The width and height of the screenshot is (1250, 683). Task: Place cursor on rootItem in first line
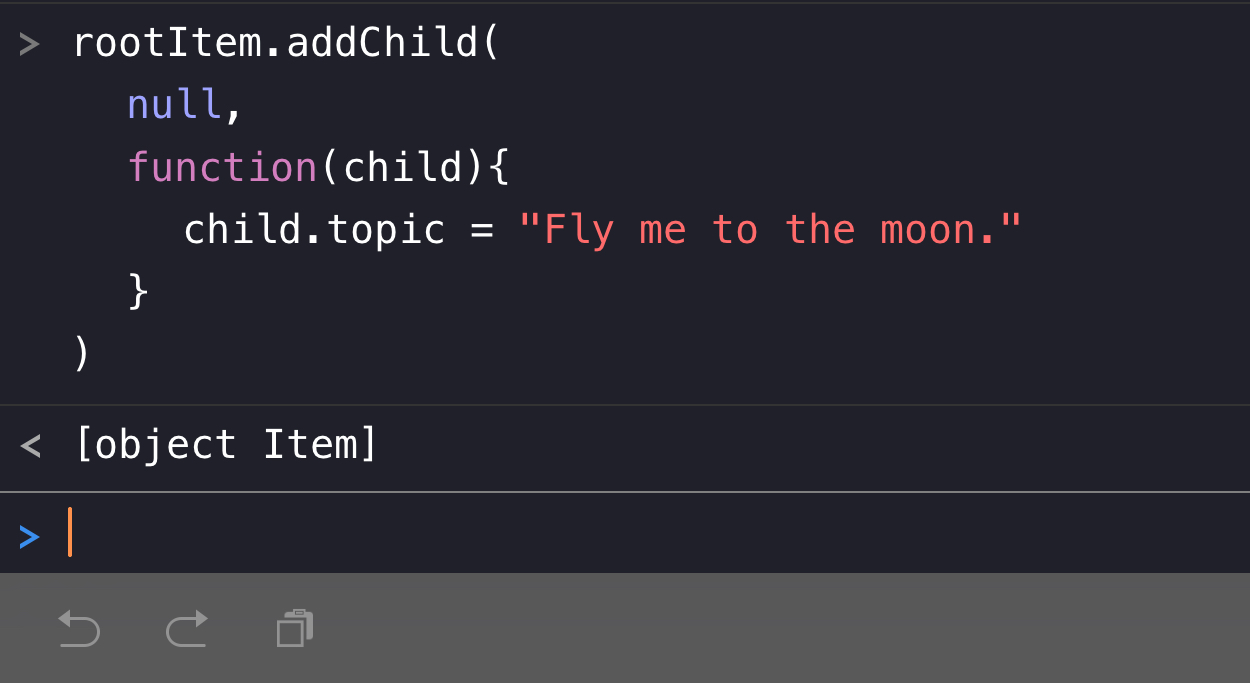pos(165,43)
